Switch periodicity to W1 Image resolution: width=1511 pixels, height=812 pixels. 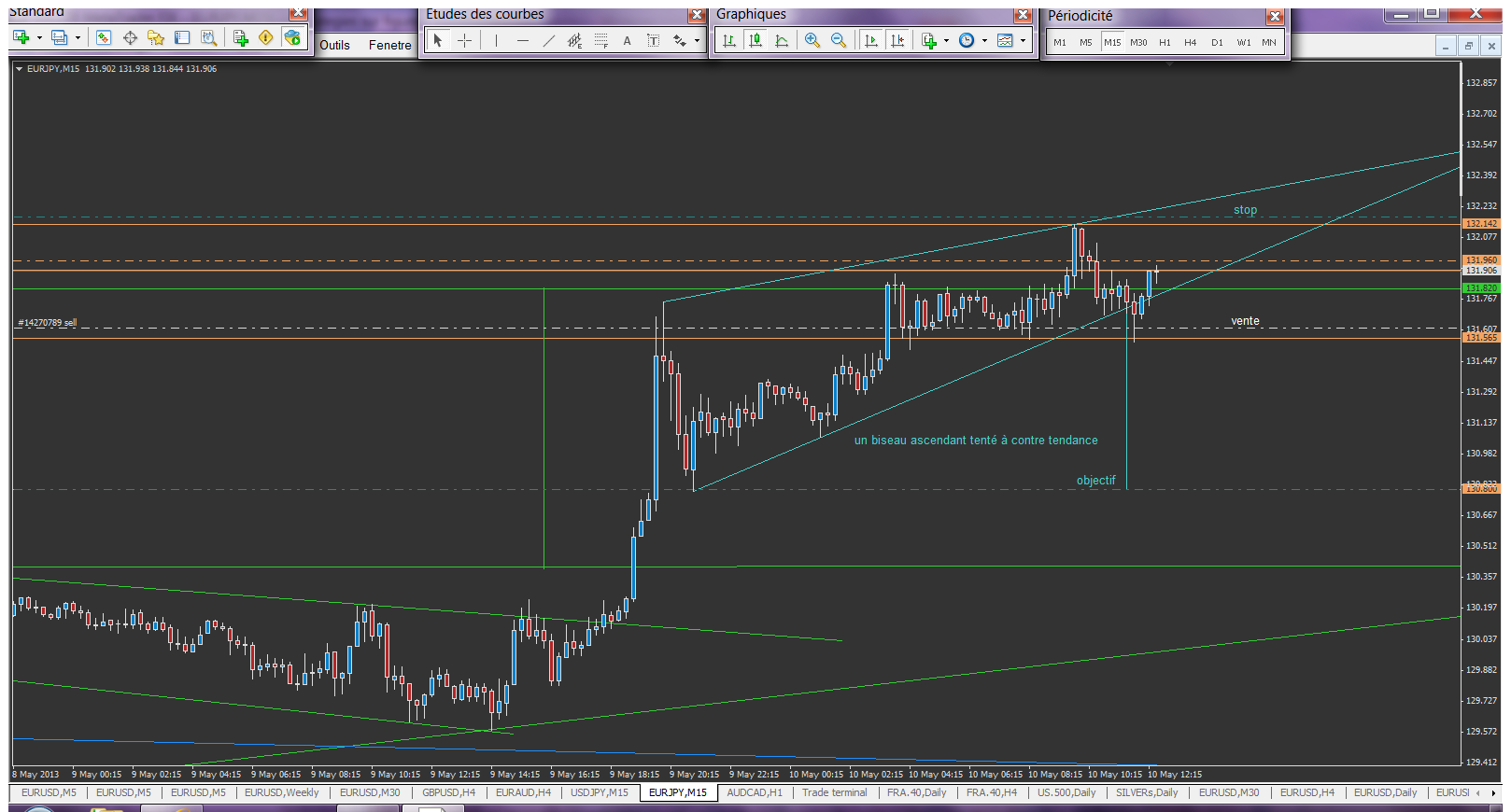pos(1244,42)
